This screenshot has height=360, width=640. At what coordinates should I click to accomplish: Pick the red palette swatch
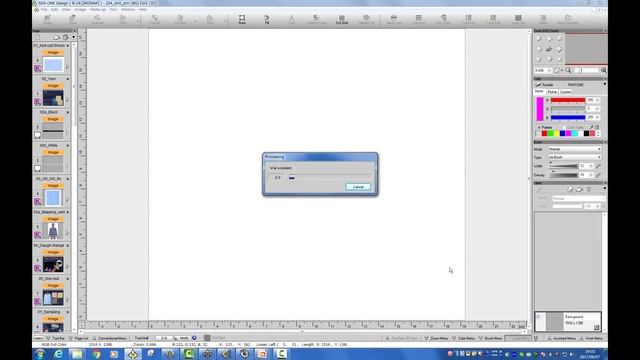click(544, 133)
